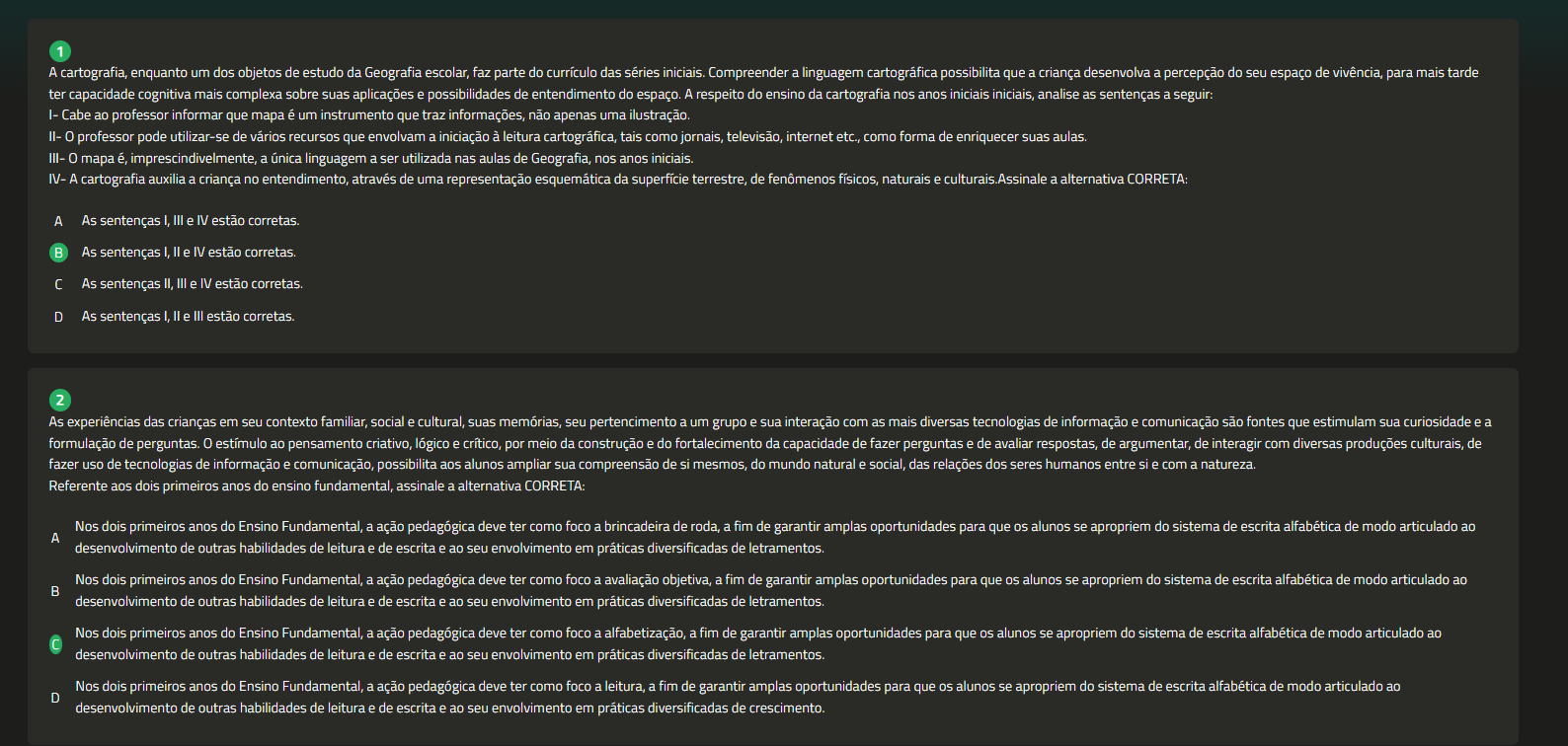Click the green question 2 number badge
The width and height of the screenshot is (1568, 746).
tap(60, 400)
